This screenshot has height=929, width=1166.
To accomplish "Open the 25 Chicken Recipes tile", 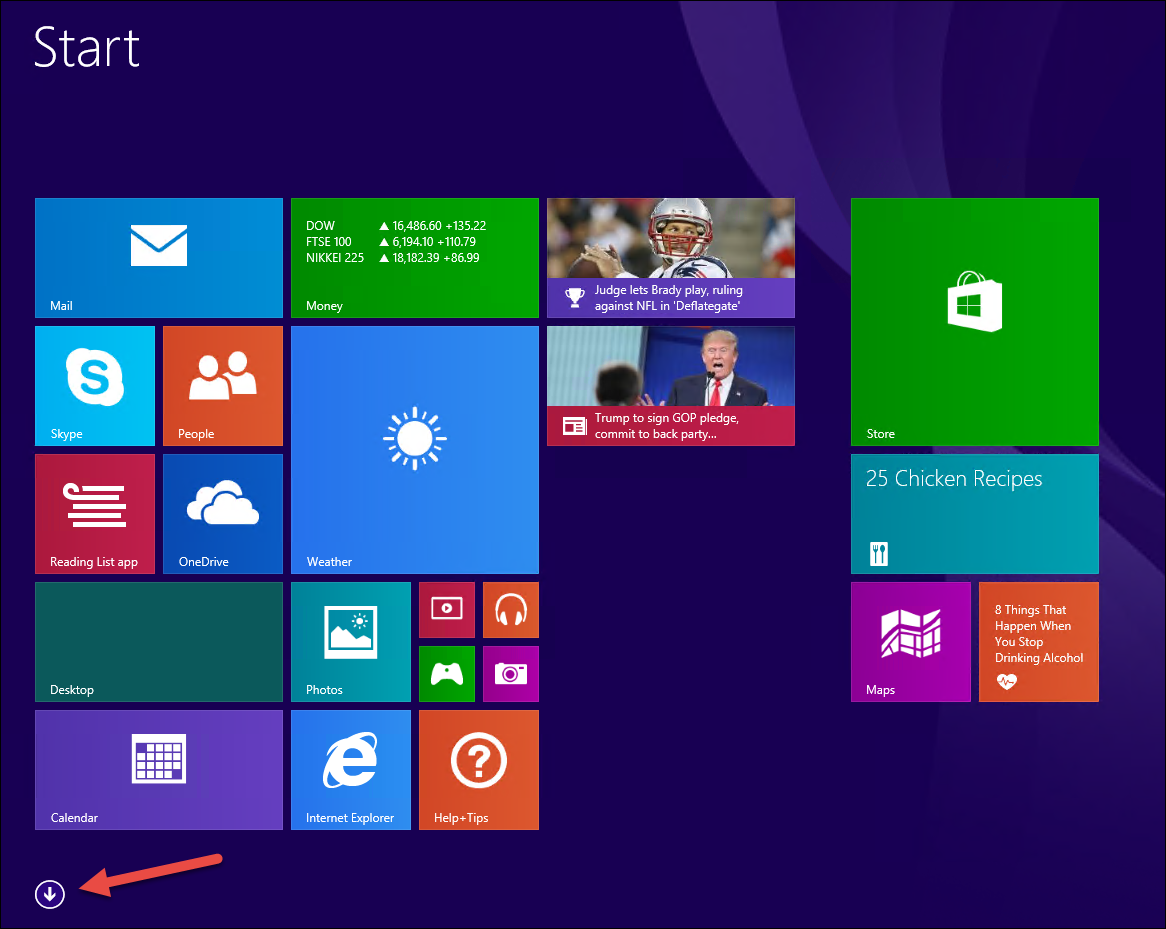I will [975, 513].
